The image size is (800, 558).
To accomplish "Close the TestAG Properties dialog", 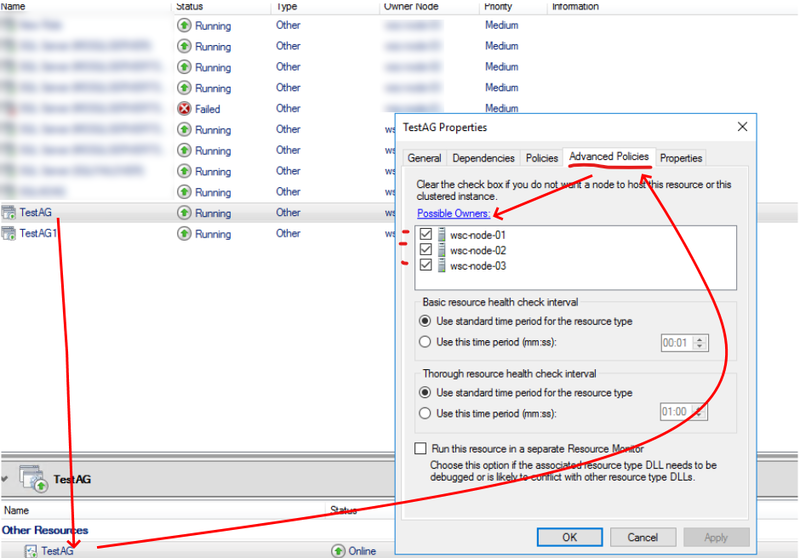I will click(742, 126).
